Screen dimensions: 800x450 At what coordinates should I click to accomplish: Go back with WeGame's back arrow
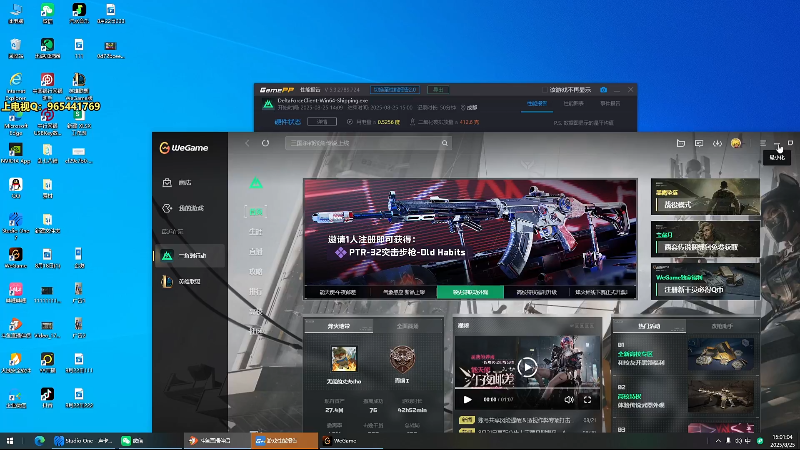tap(247, 143)
